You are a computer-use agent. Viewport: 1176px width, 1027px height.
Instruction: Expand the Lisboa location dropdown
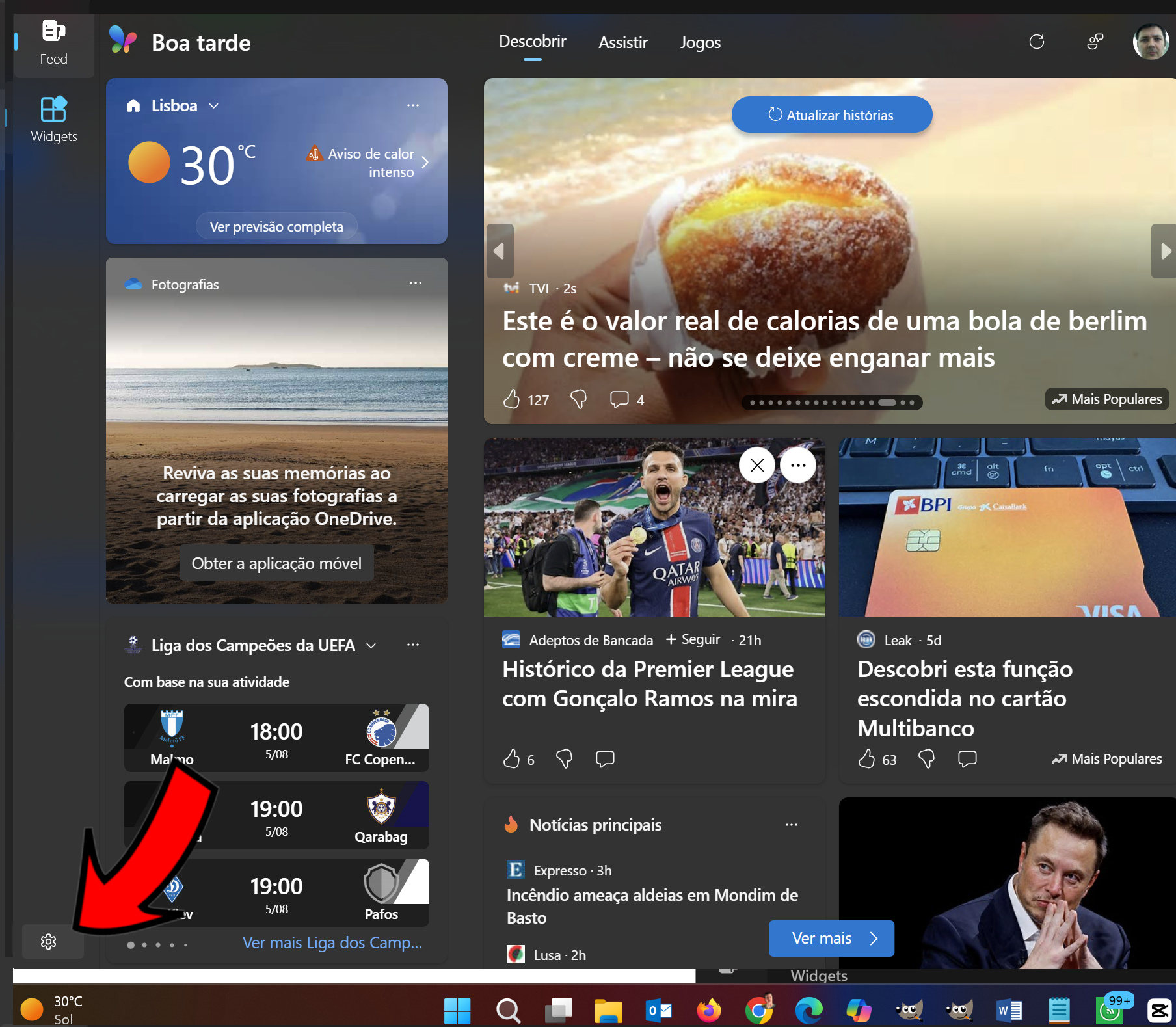coord(213,106)
